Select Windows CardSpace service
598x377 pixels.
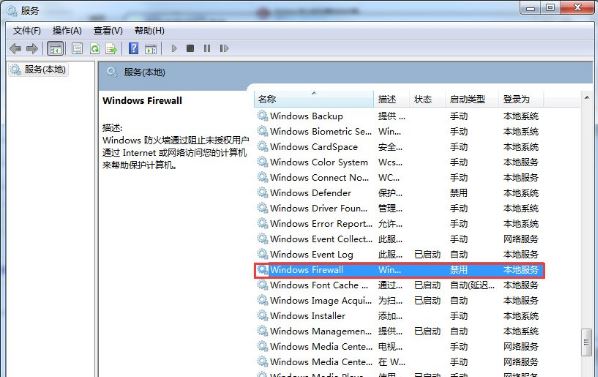pyautogui.click(x=399, y=147)
